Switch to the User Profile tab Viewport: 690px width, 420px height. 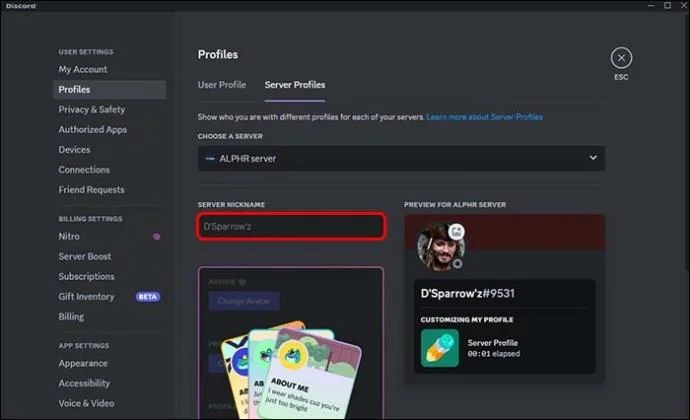point(222,85)
